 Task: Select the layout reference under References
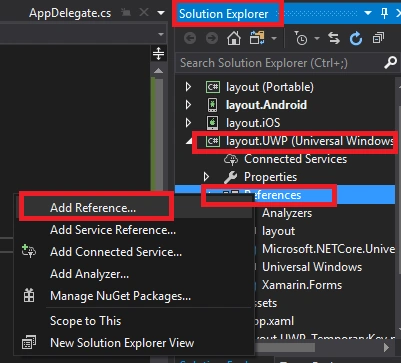[x=278, y=231]
